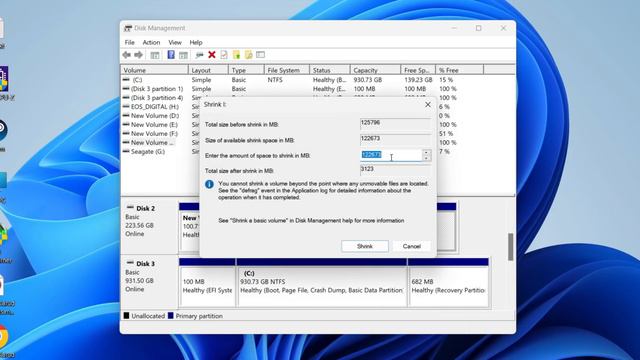Toggle the Show/Hide Action Pane toolbar icon
The width and height of the screenshot is (640, 360).
pyautogui.click(x=183, y=55)
